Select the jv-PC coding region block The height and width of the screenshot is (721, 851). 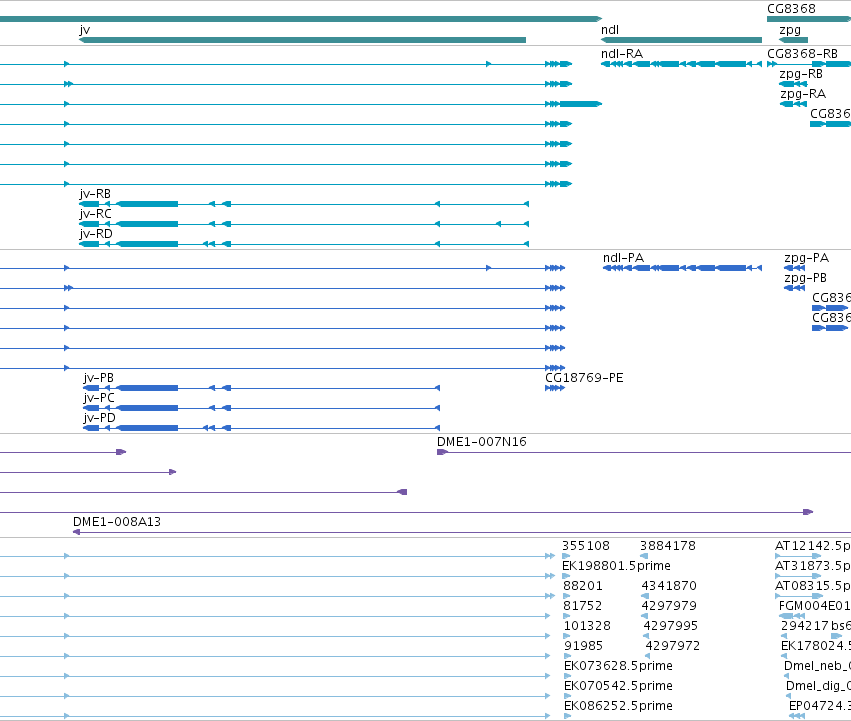(148, 408)
